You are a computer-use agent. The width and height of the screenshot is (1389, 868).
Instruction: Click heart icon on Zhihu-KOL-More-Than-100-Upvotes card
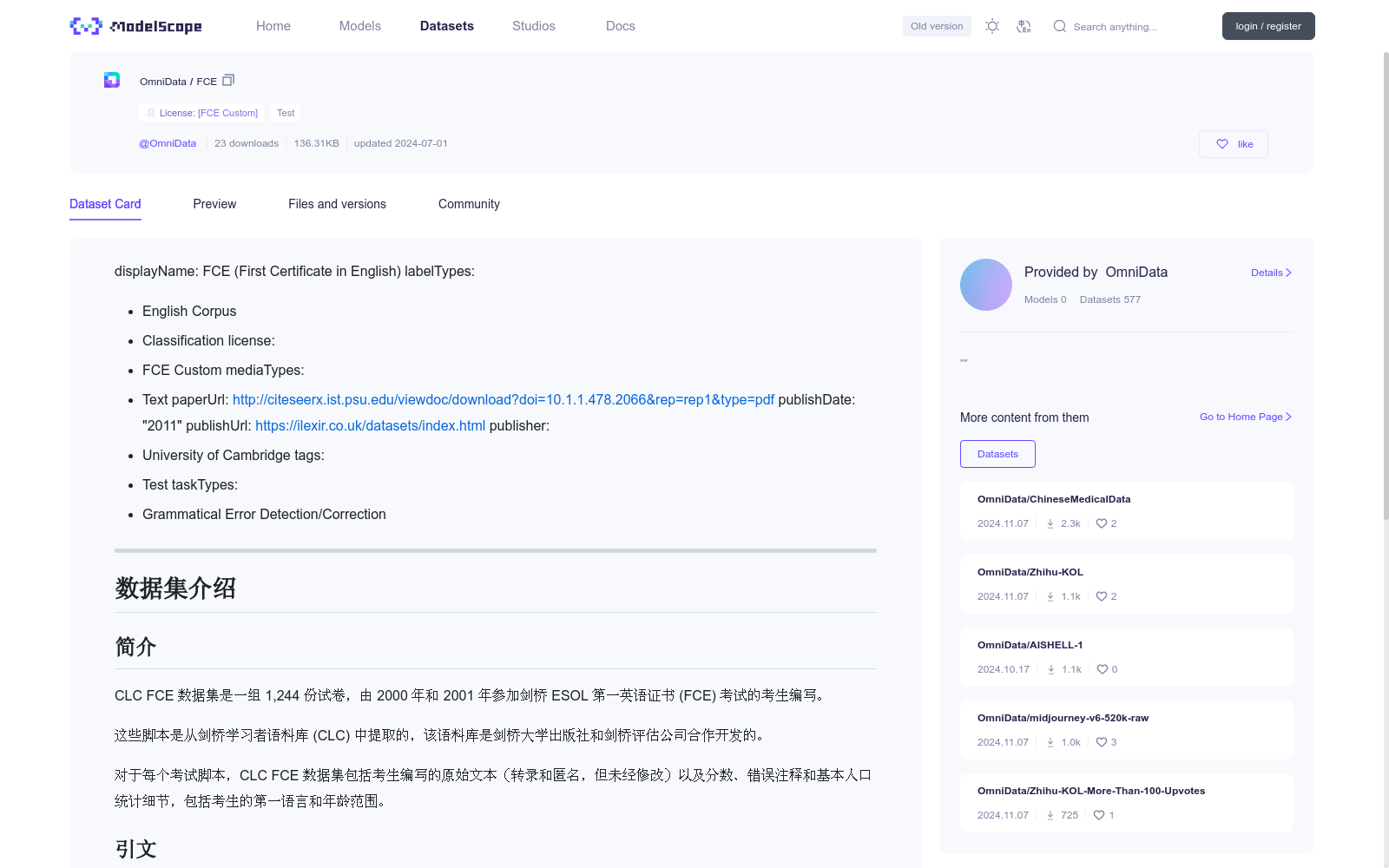(1099, 815)
